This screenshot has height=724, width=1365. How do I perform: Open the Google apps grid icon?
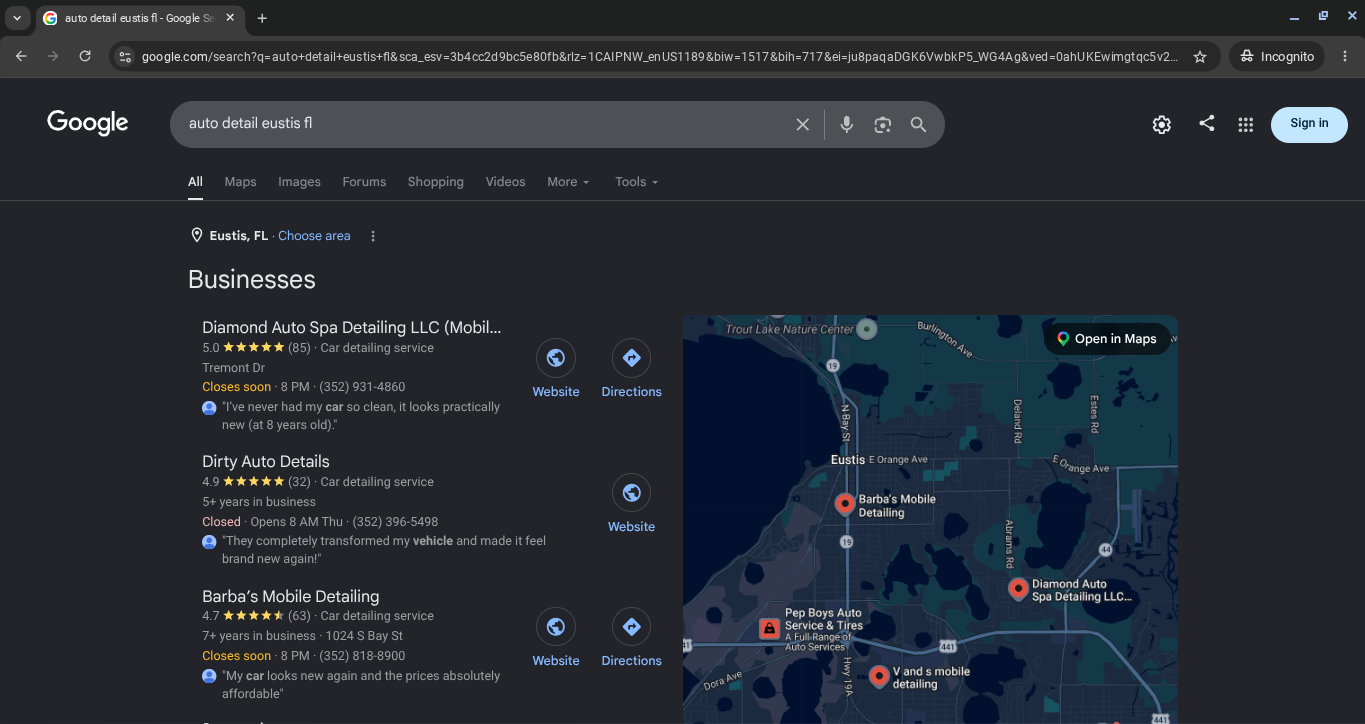(1245, 125)
